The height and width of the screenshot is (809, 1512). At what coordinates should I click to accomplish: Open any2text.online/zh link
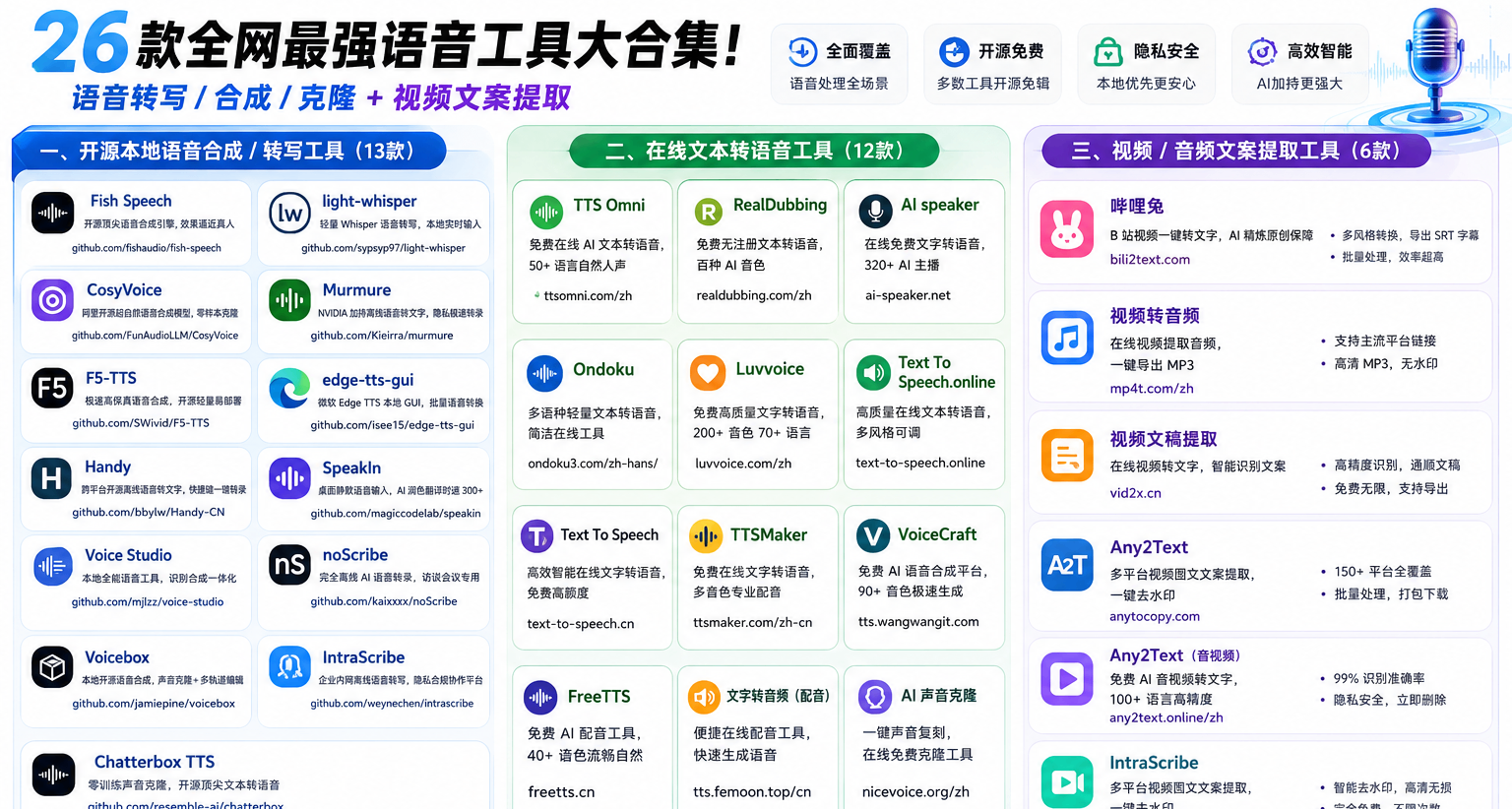[1166, 717]
